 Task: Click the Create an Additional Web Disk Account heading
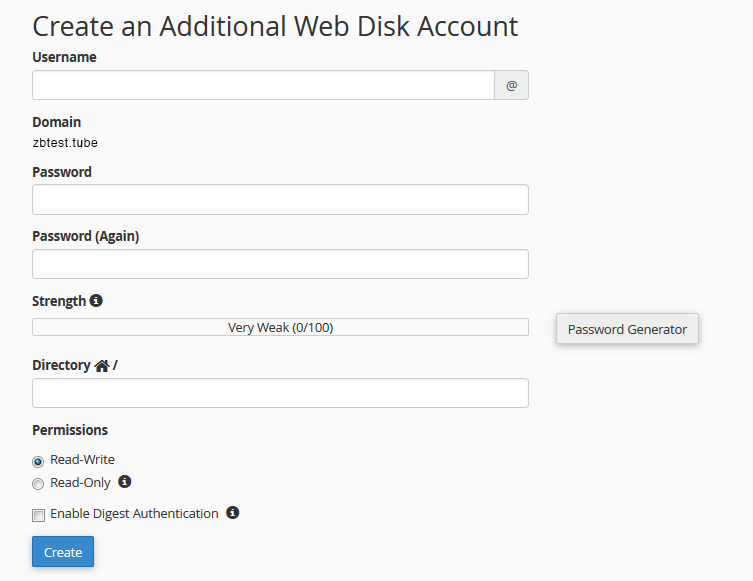(275, 26)
